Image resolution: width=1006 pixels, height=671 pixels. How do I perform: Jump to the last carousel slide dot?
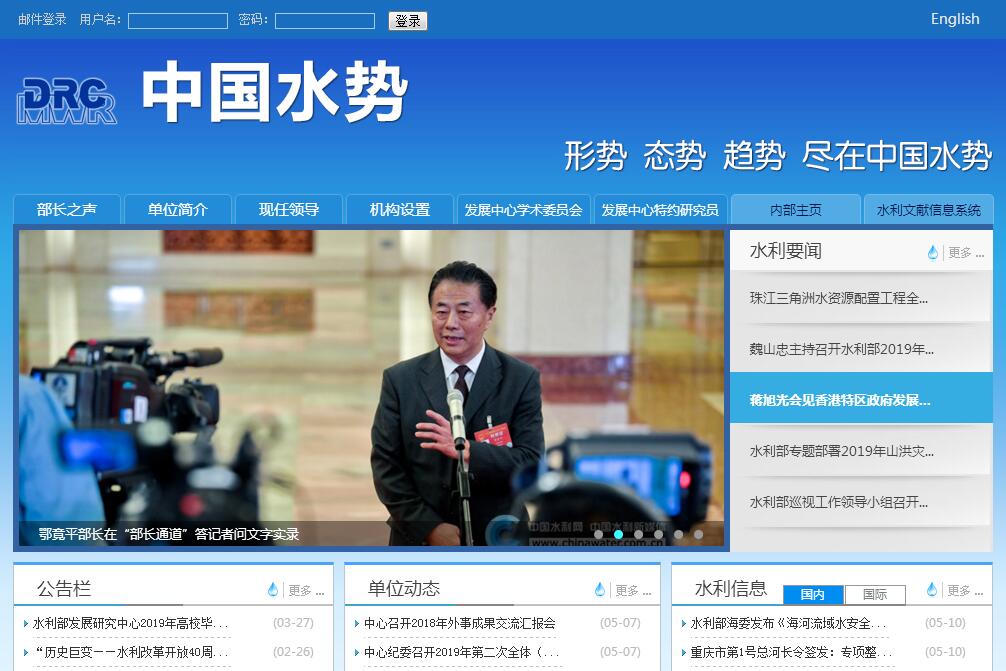(698, 534)
